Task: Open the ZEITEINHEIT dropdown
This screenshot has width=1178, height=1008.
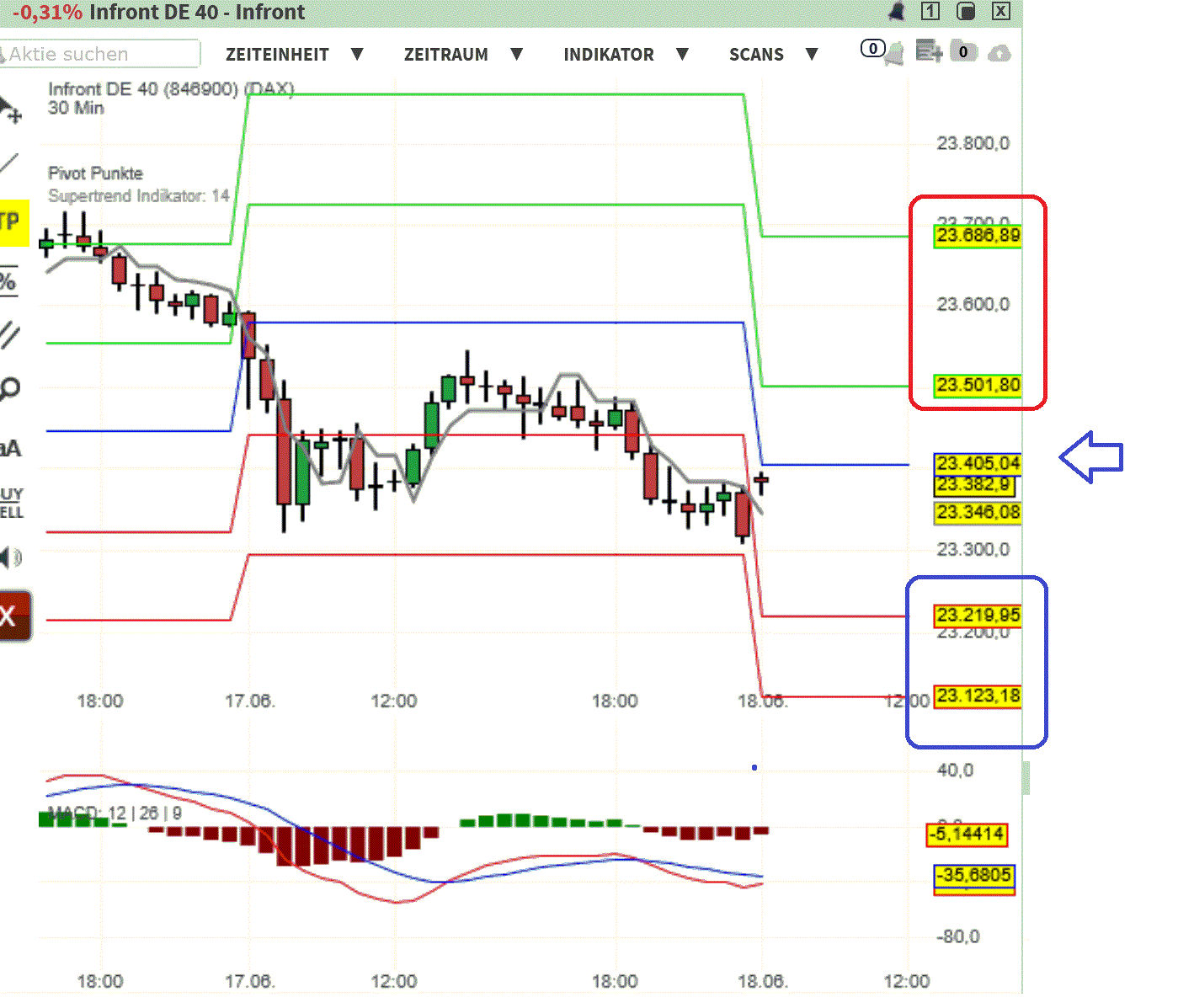Action: coord(278,54)
